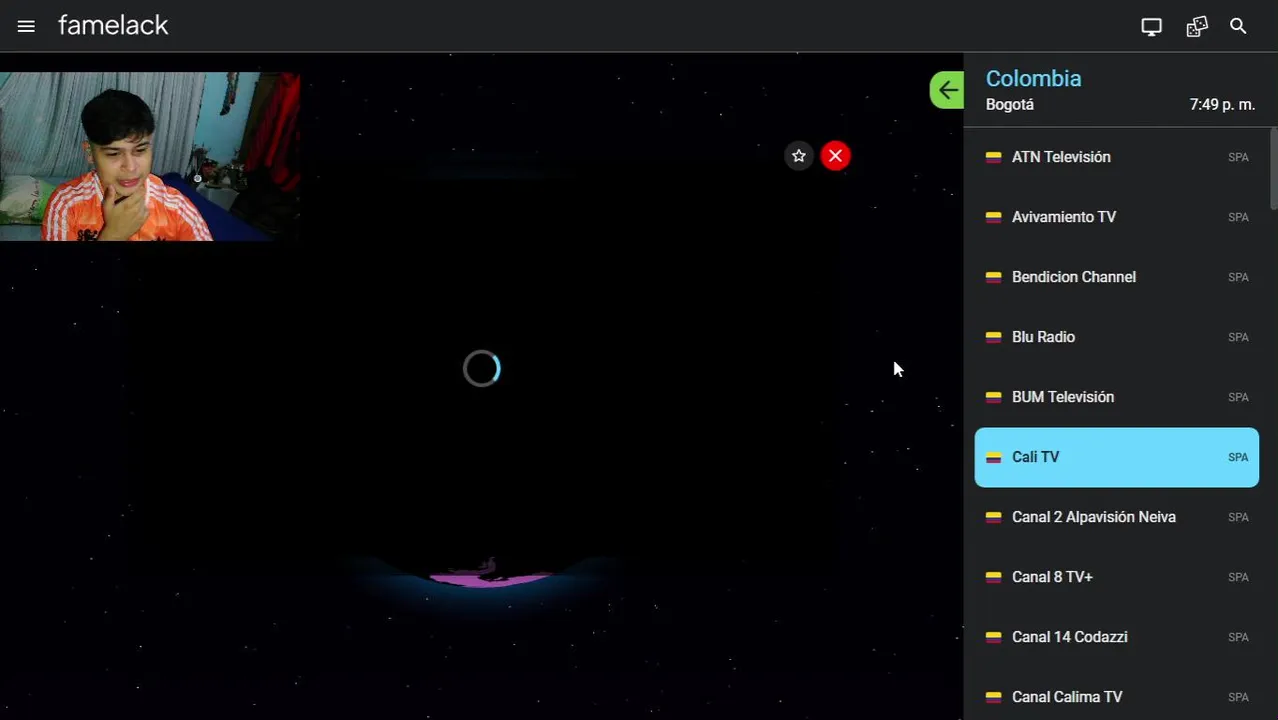Click the channel list scrollbar thumb
The height and width of the screenshot is (720, 1278).
[x=1273, y=168]
